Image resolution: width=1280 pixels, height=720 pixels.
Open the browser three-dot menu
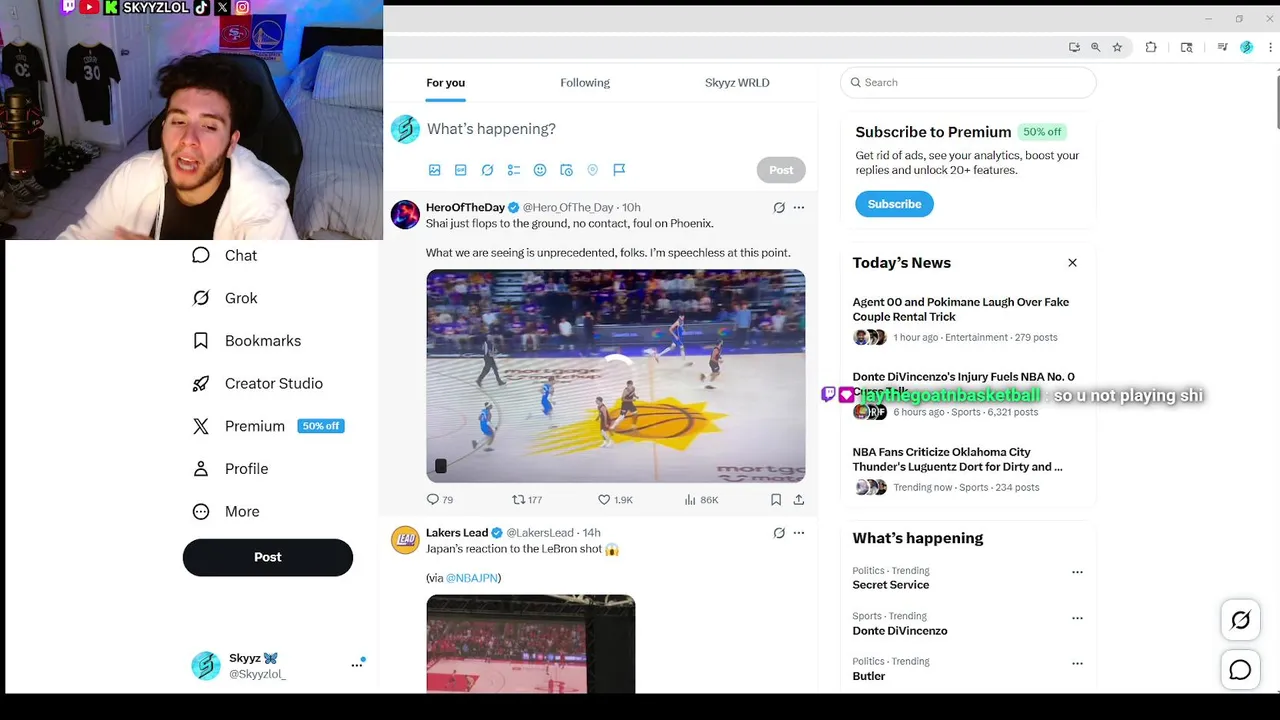point(1270,47)
